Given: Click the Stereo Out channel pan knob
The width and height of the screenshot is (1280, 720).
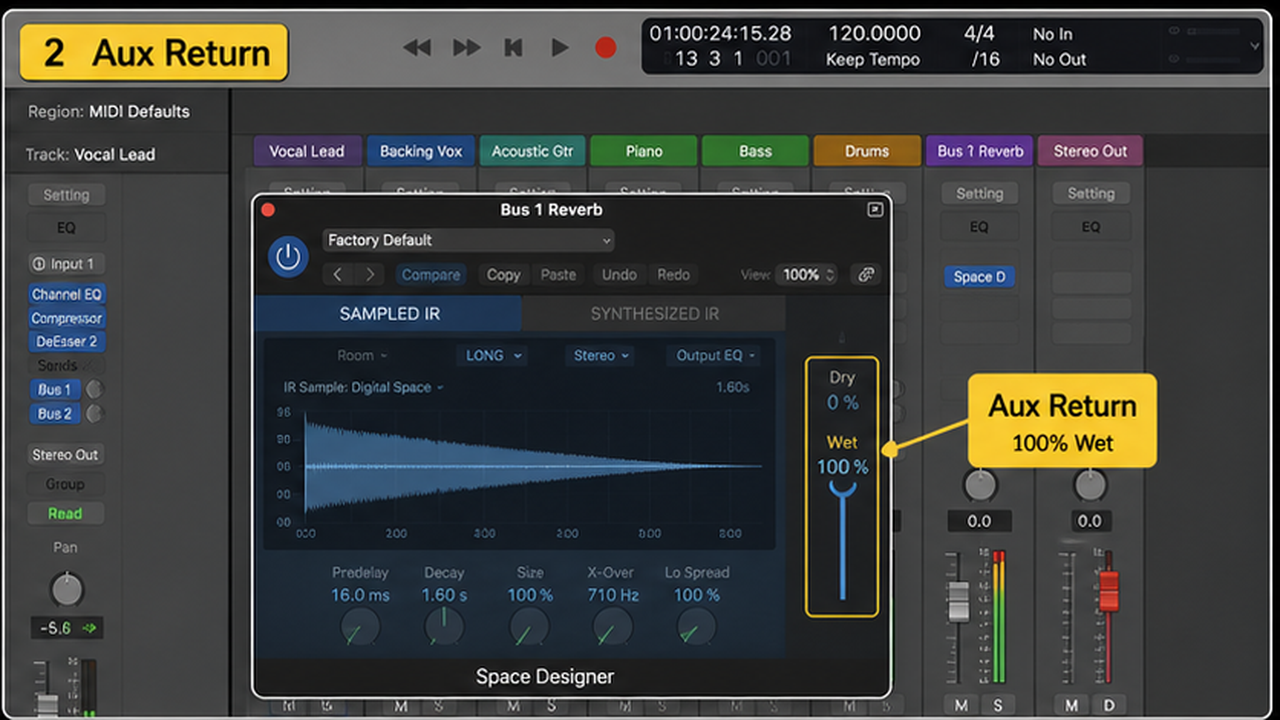Looking at the screenshot, I should [x=1090, y=485].
